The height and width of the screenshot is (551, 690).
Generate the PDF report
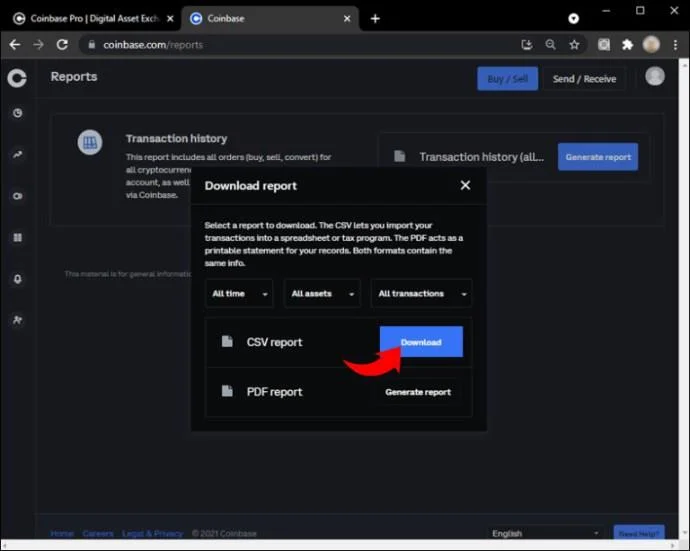click(418, 392)
